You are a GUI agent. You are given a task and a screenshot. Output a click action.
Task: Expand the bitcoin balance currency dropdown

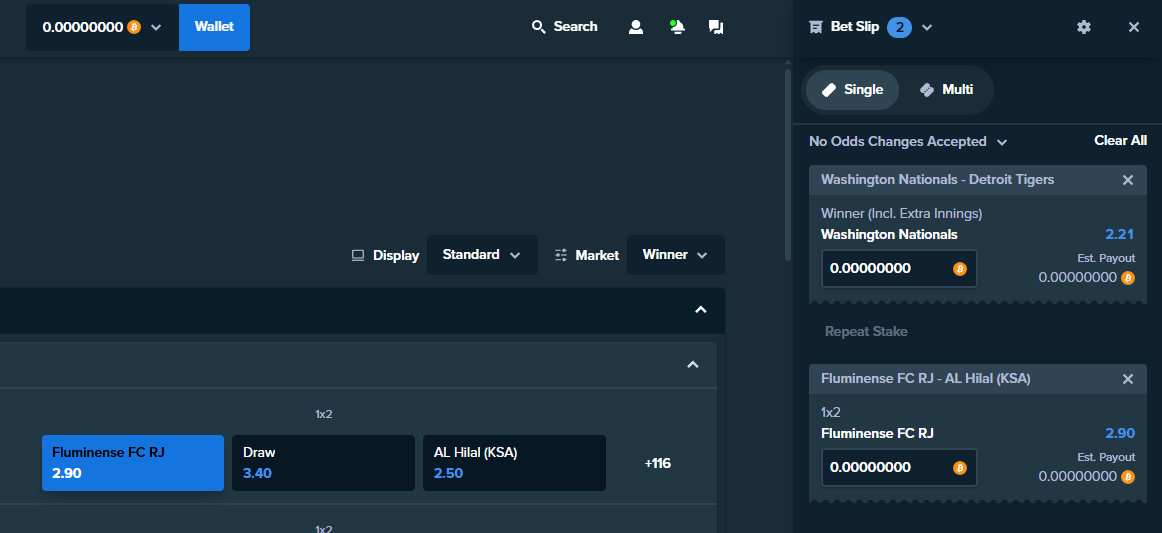pos(156,27)
